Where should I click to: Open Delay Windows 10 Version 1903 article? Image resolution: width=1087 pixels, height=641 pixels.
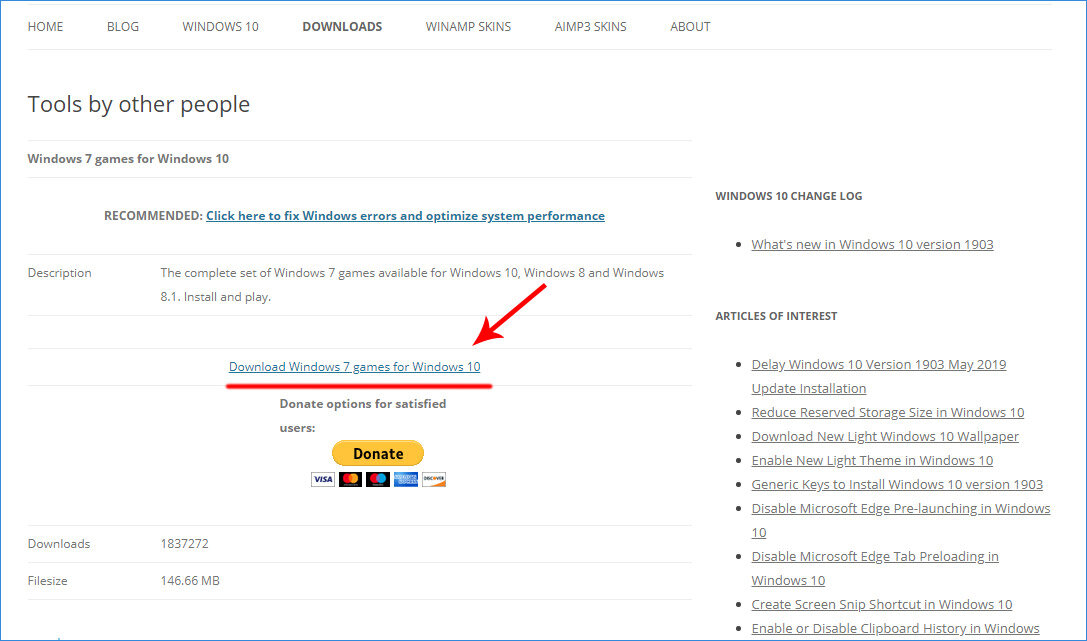(x=878, y=376)
